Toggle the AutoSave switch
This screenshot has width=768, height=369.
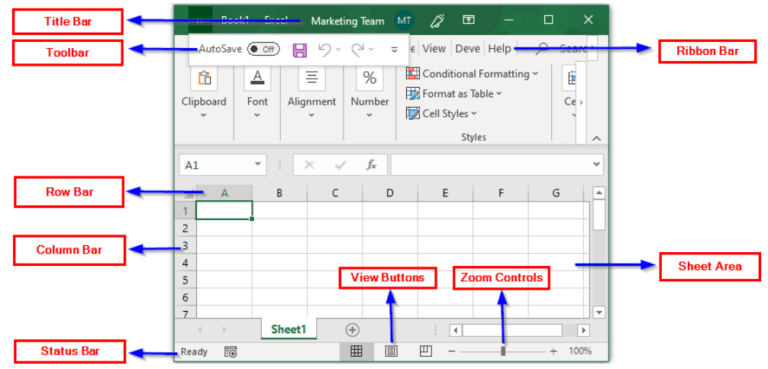pyautogui.click(x=263, y=49)
